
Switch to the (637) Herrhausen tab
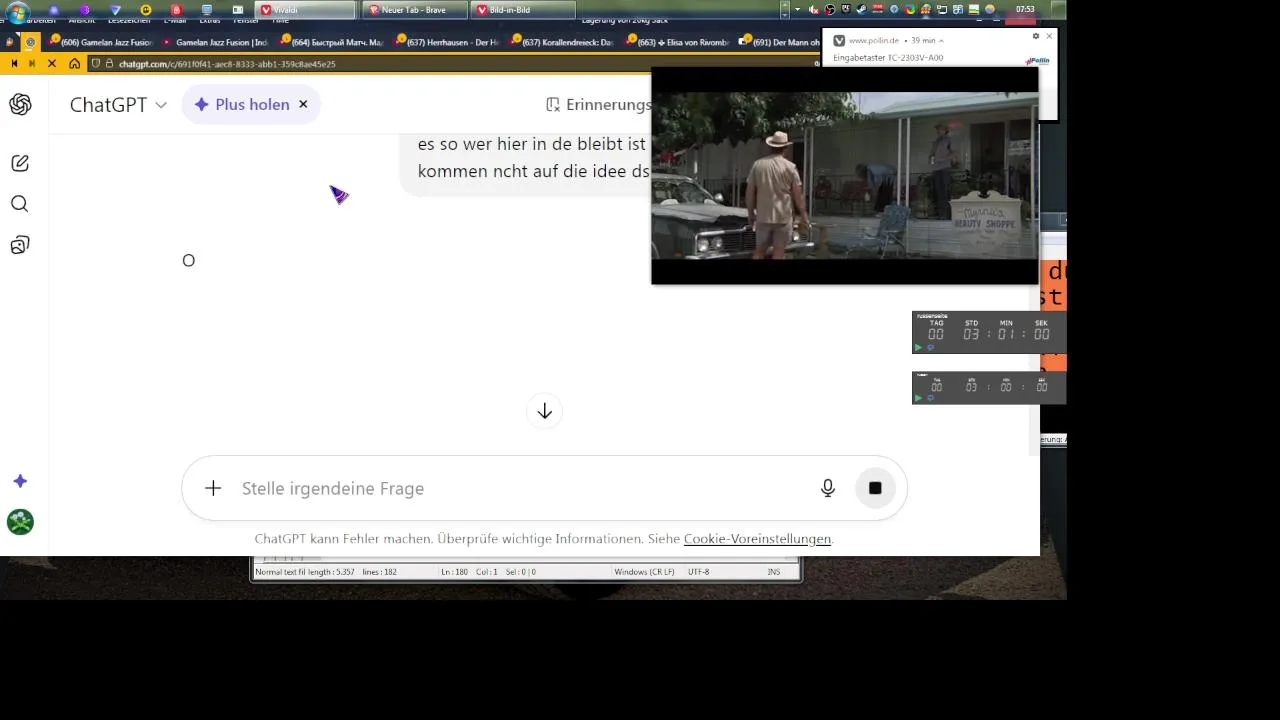pyautogui.click(x=446, y=42)
